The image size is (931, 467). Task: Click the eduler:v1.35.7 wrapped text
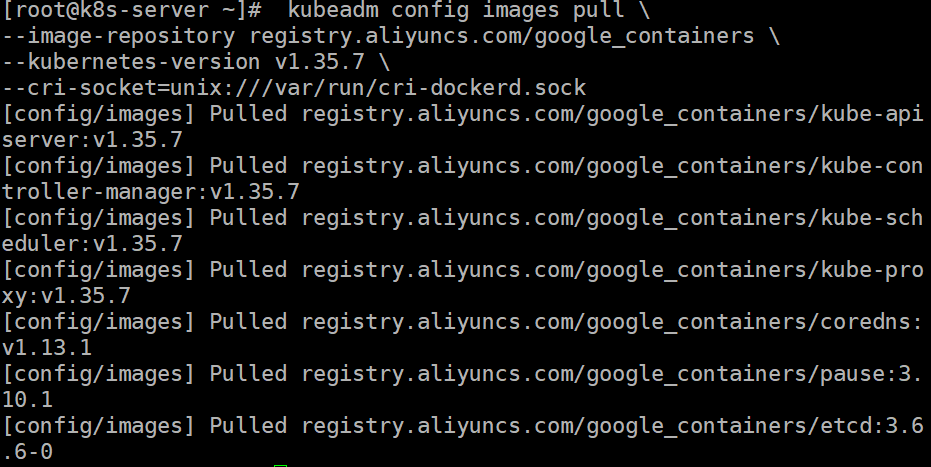(x=92, y=244)
